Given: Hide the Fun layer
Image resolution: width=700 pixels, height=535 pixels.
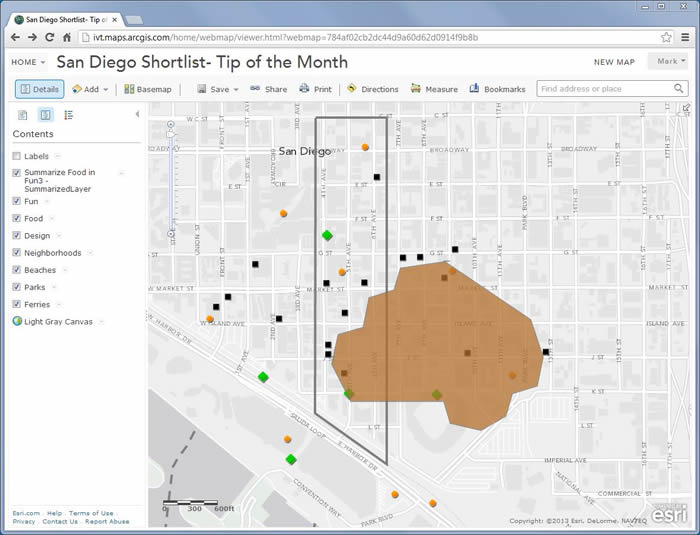Looking at the screenshot, I should [x=17, y=201].
